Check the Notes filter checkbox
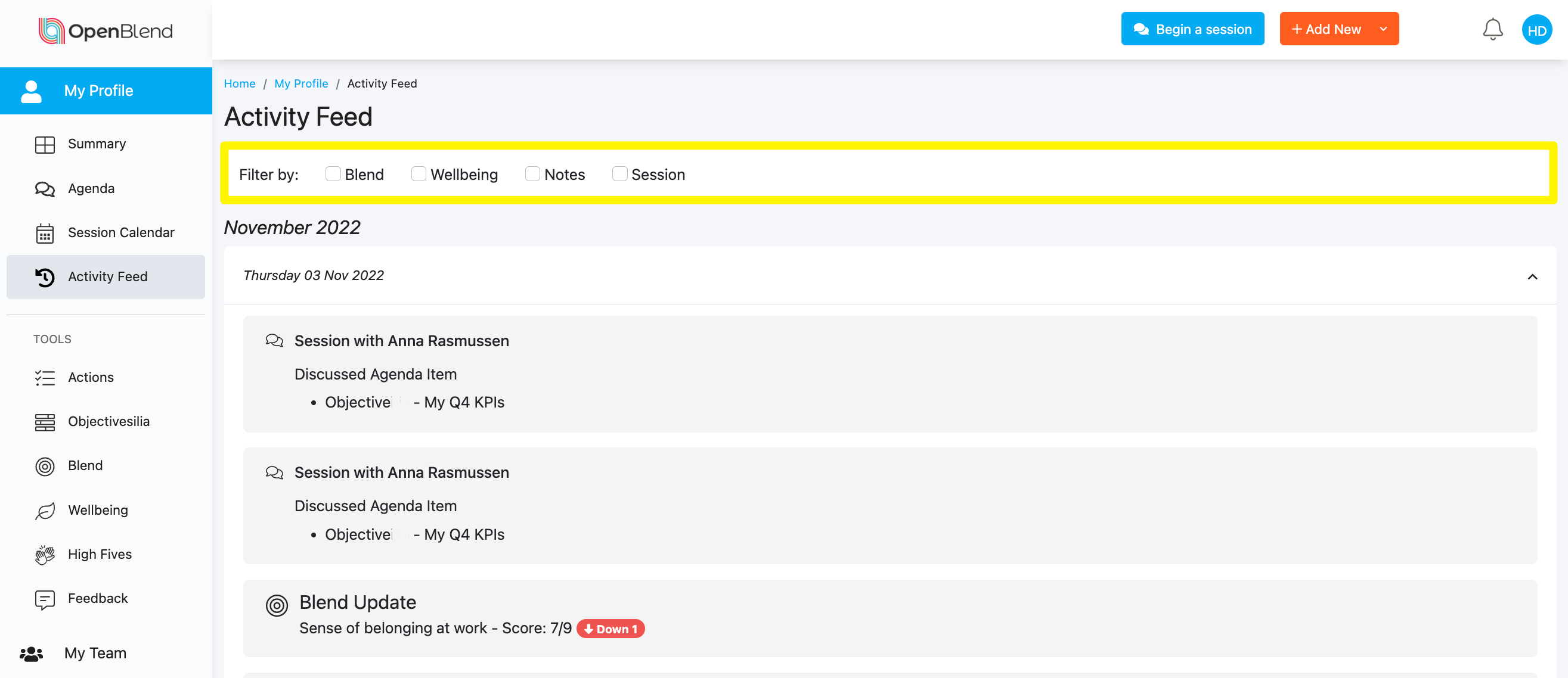The height and width of the screenshot is (678, 1568). 532,174
